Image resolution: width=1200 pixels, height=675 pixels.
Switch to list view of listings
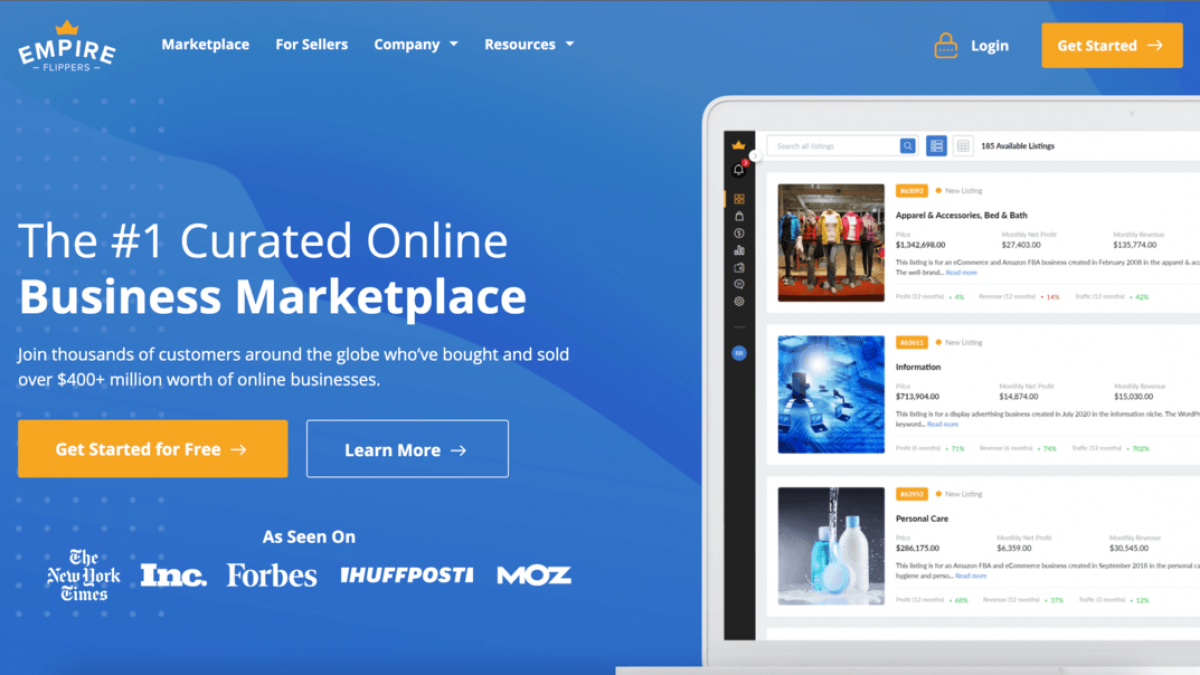tap(936, 146)
